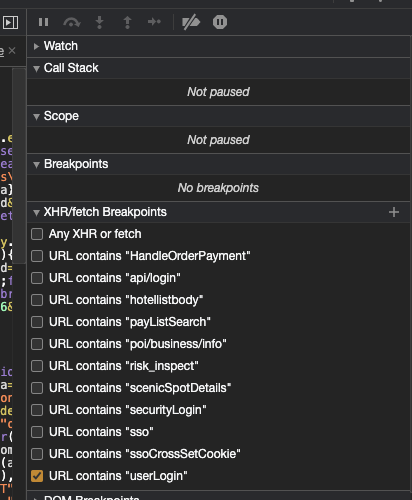Click the pause script execution icon
The image size is (412, 500).
click(x=43, y=22)
